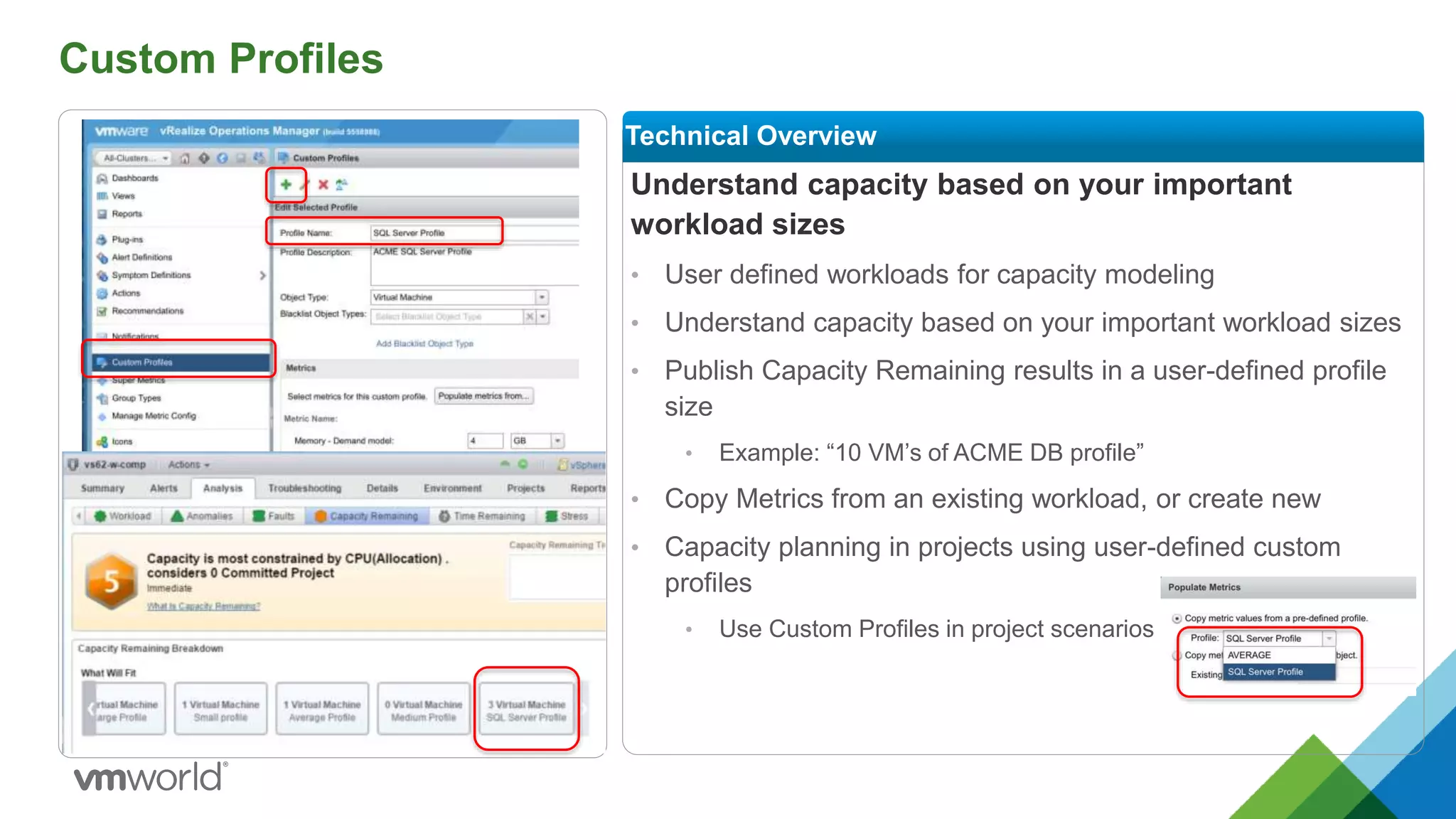Click the Home icon in navigation toolbar
1456x819 pixels.
pyautogui.click(x=185, y=158)
